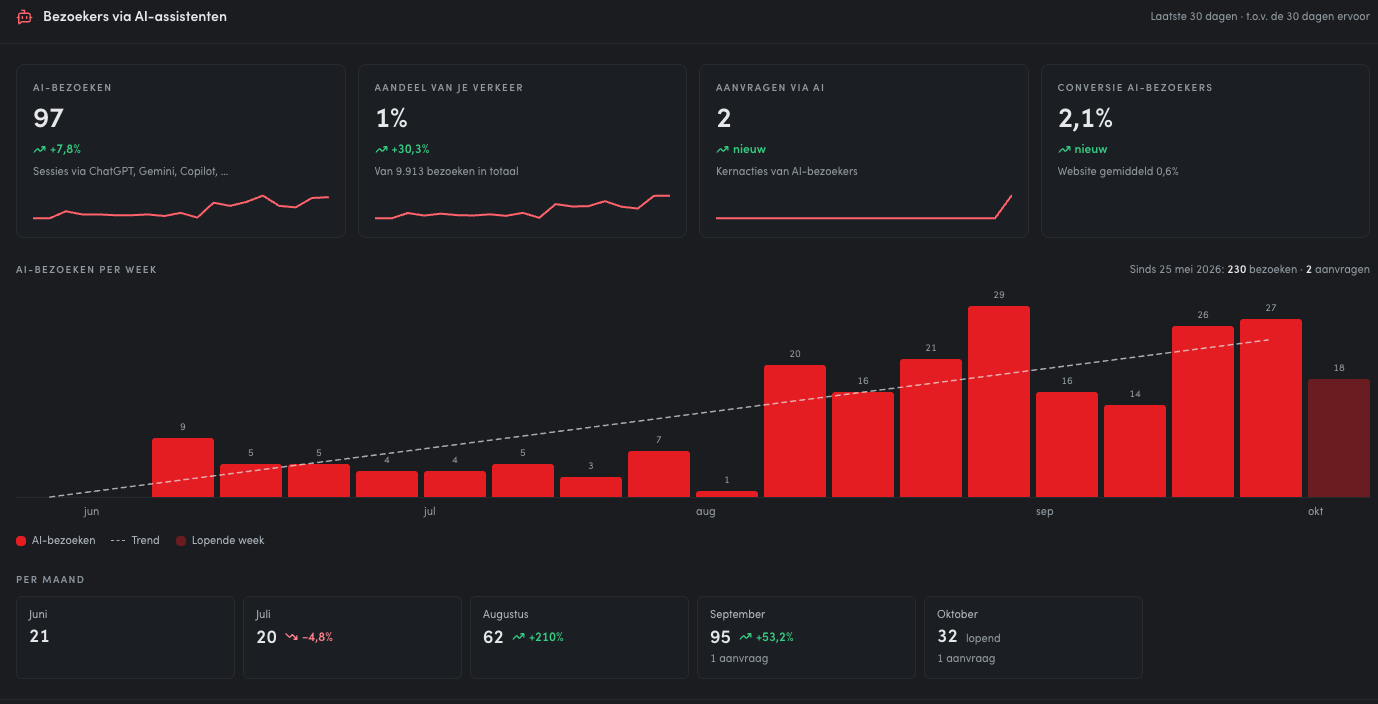
Task: Click 'Van 9.913 bezoeken in totaal' text
Action: [x=446, y=171]
